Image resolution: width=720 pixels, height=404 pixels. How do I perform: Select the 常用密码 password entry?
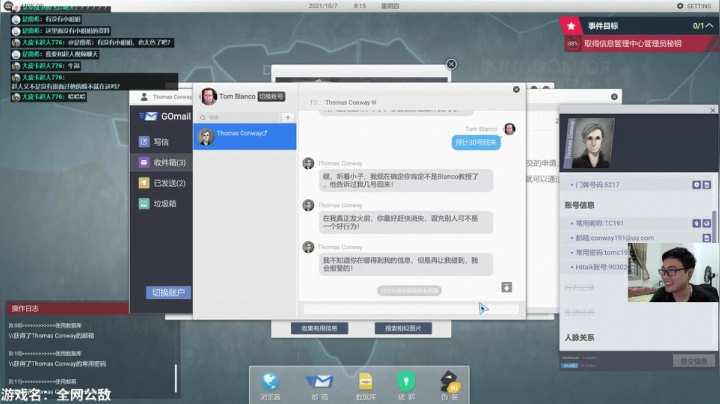click(599, 252)
